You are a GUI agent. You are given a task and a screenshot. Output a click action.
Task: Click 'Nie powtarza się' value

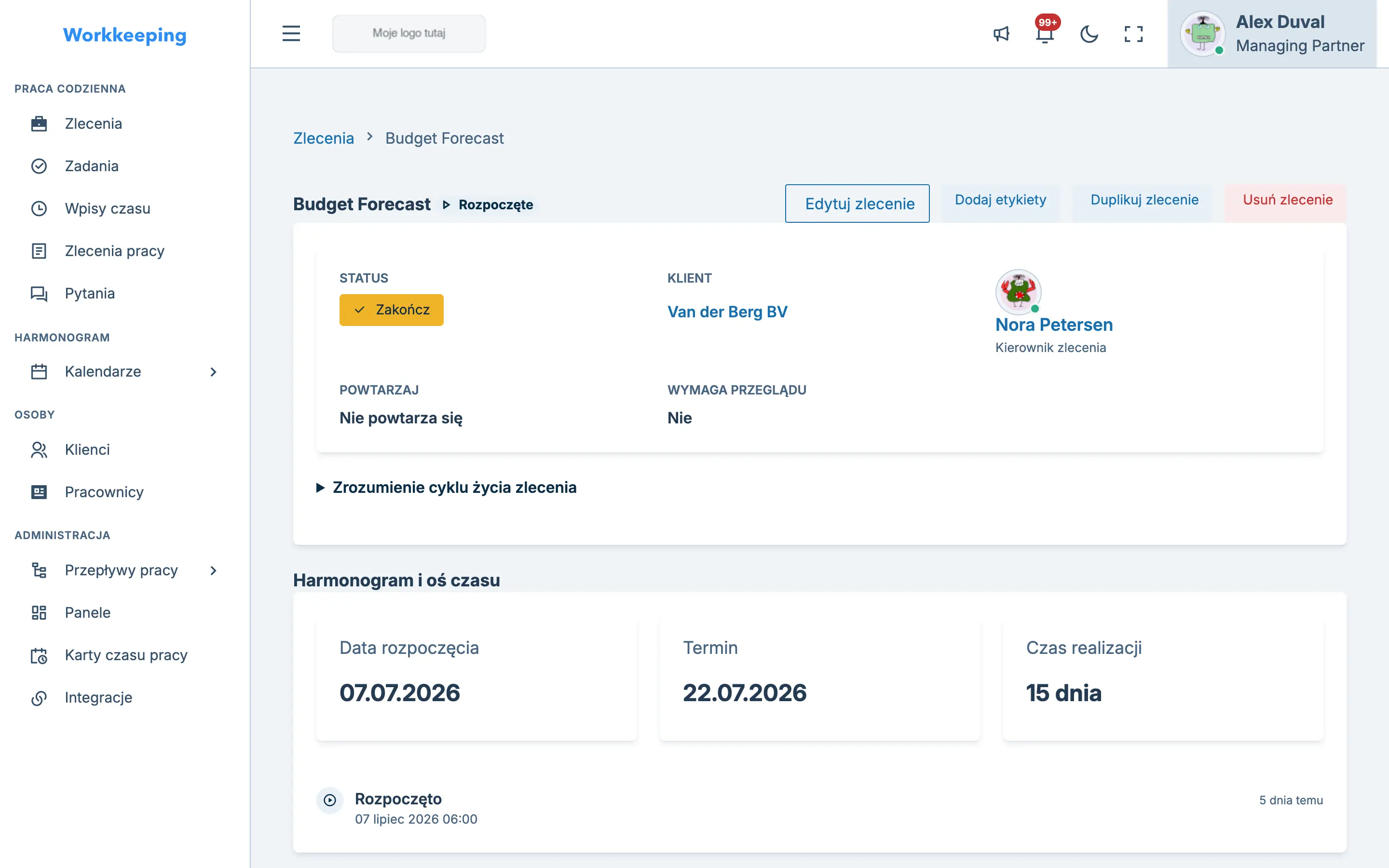point(401,418)
